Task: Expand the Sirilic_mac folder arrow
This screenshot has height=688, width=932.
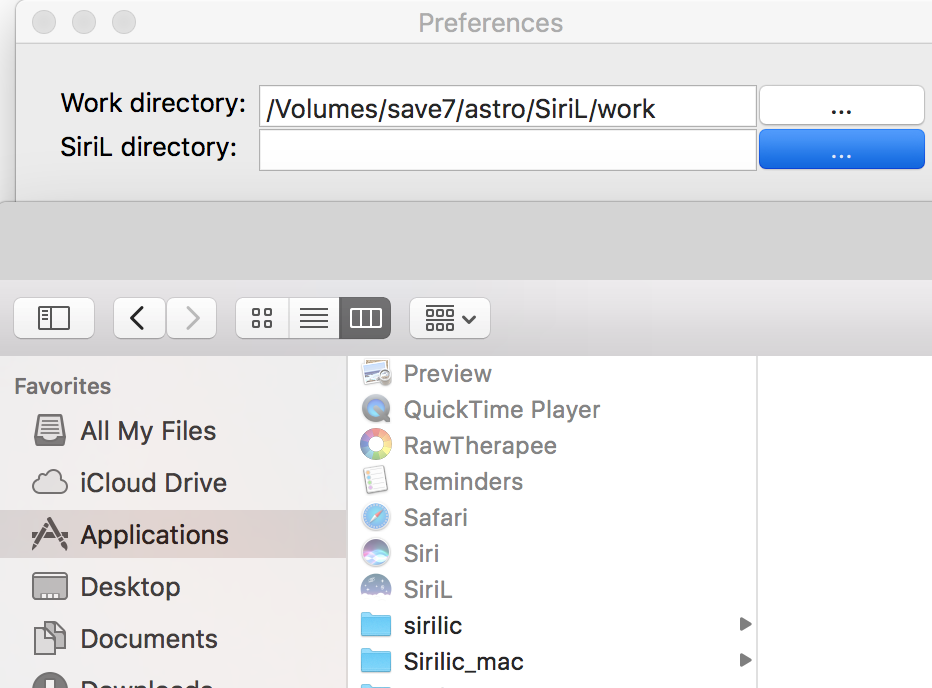Action: [x=745, y=660]
